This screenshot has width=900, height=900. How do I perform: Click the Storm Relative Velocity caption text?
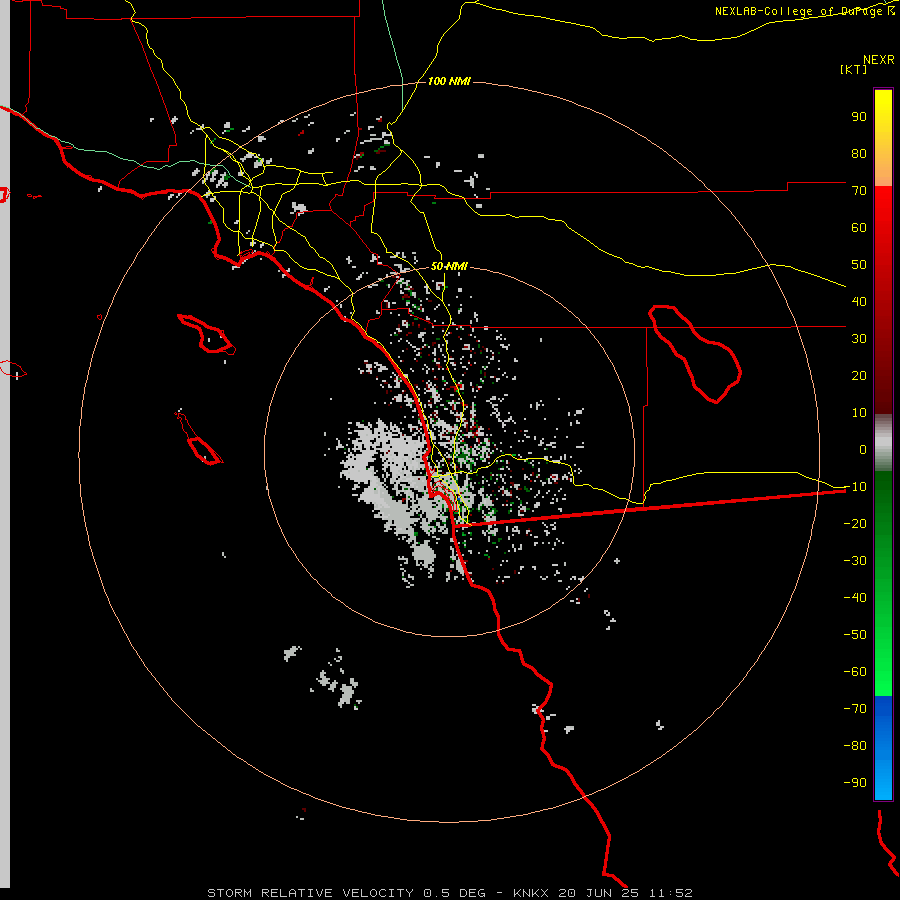pyautogui.click(x=449, y=893)
